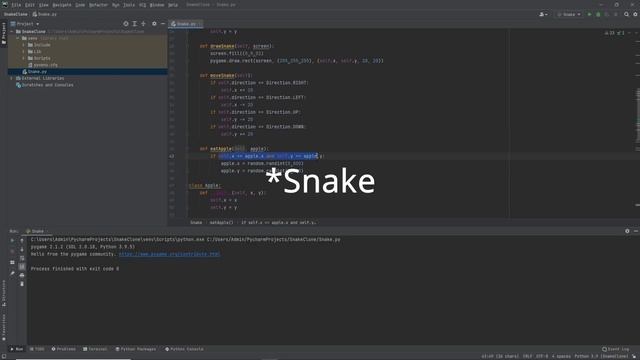This screenshot has height=360, width=640.
Task: Select pyvenv.cfg in project tree
Action: coord(43,65)
